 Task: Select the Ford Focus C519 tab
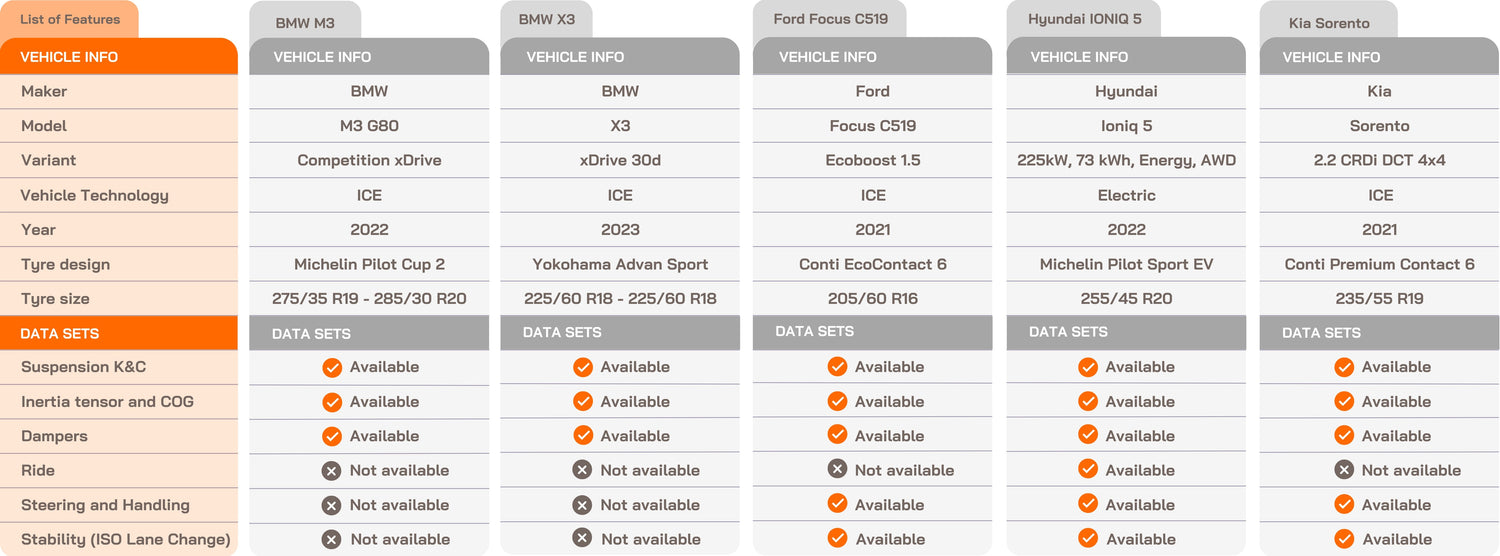pyautogui.click(x=830, y=19)
